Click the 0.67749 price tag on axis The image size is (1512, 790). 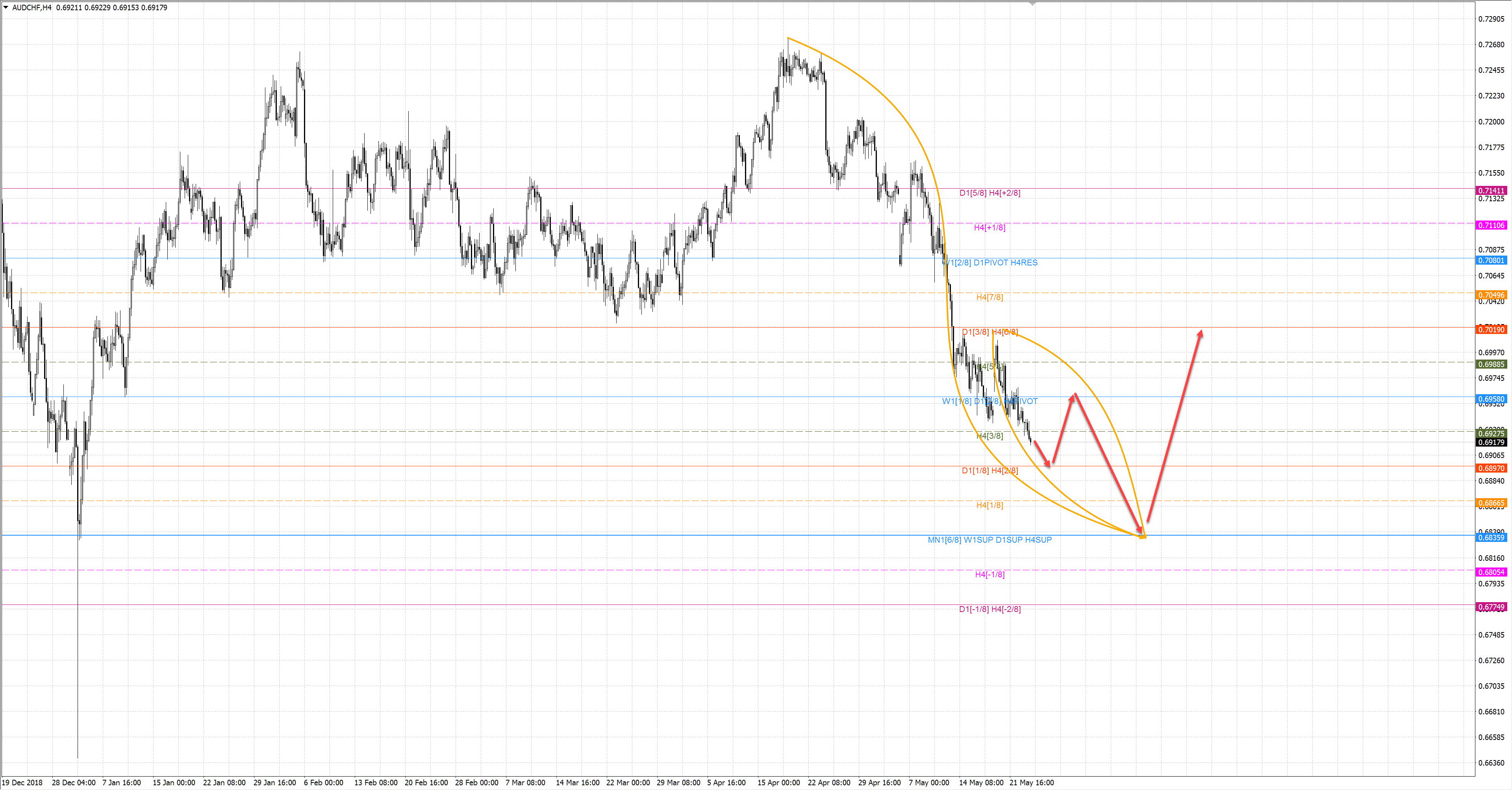[1492, 607]
